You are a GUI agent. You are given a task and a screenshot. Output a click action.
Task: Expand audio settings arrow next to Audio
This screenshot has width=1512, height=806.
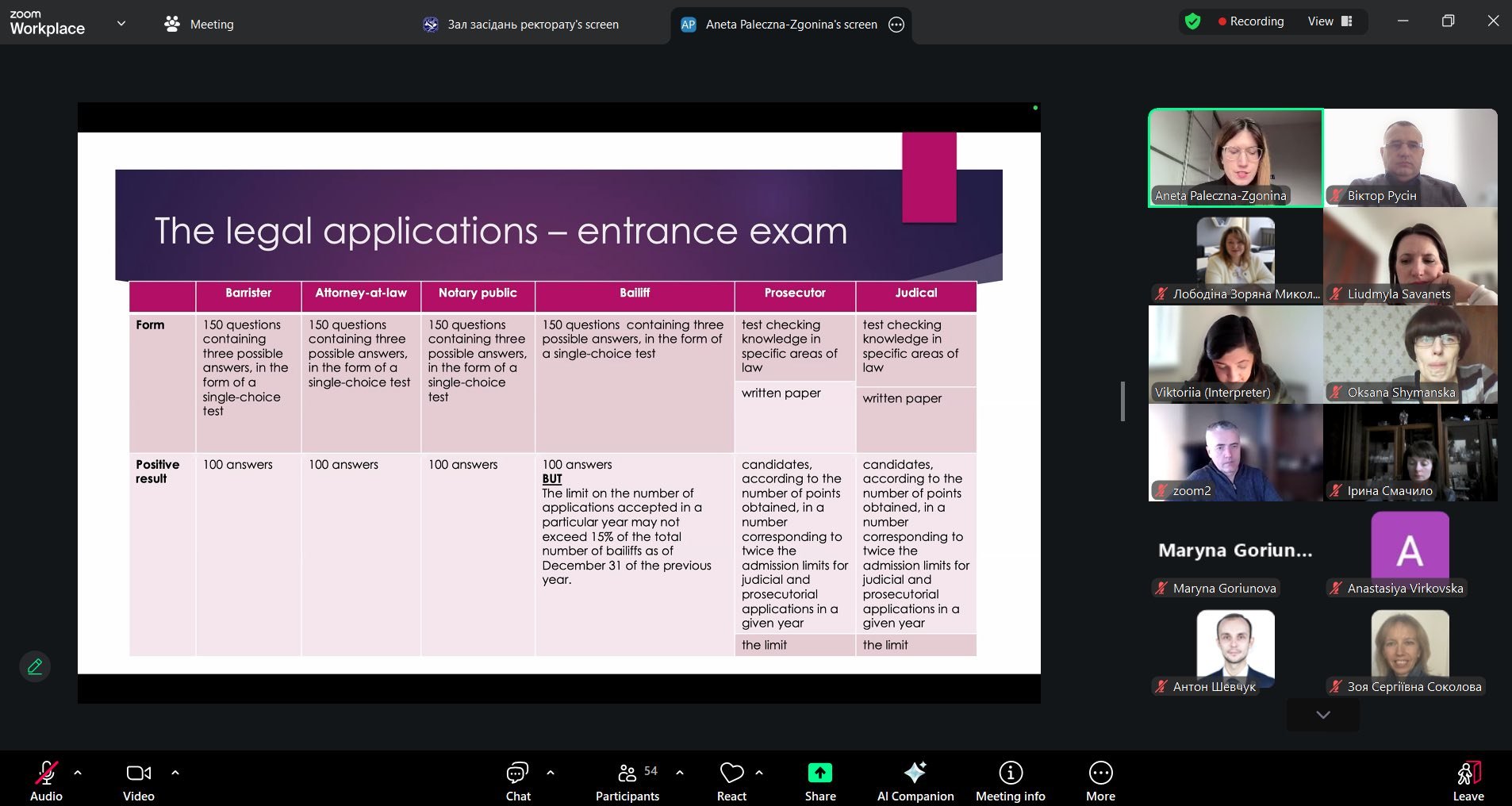[x=78, y=772]
